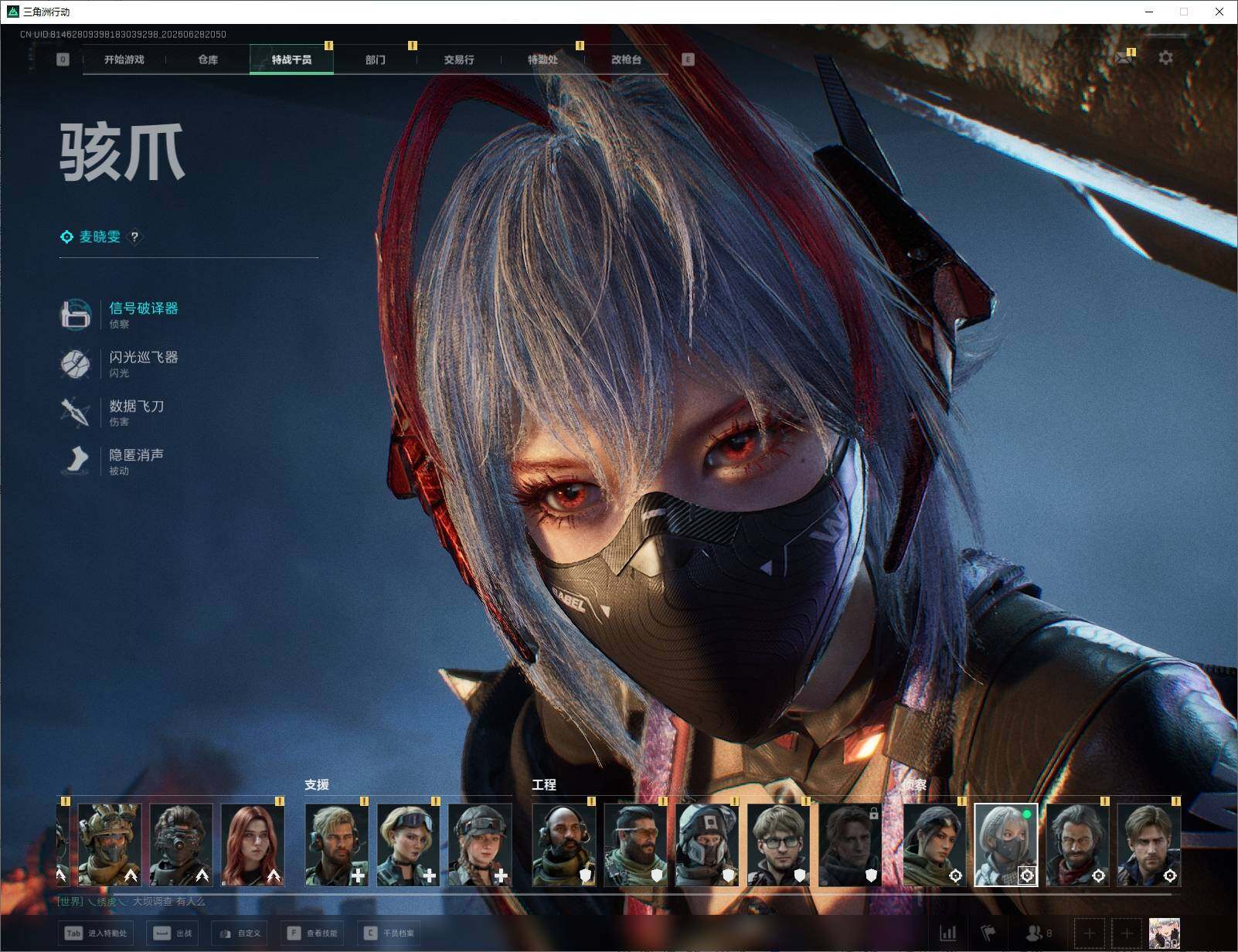This screenshot has height=952, width=1238.
Task: Select the bald bearded engineer operator with headset
Action: coord(564,845)
